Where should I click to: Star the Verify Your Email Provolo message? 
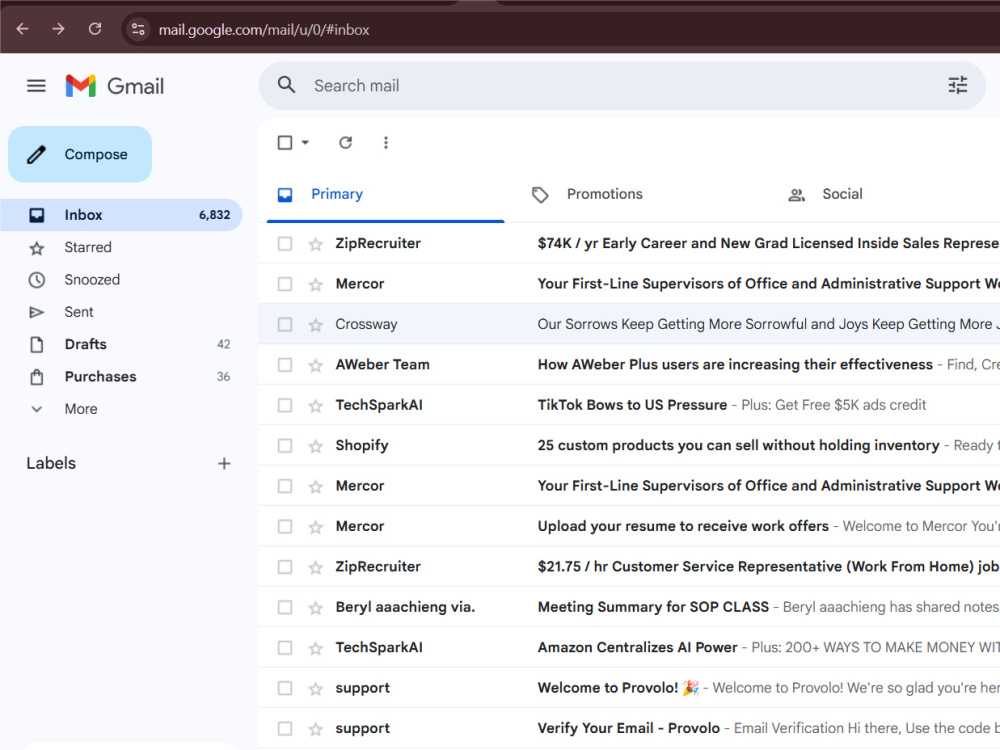click(315, 729)
